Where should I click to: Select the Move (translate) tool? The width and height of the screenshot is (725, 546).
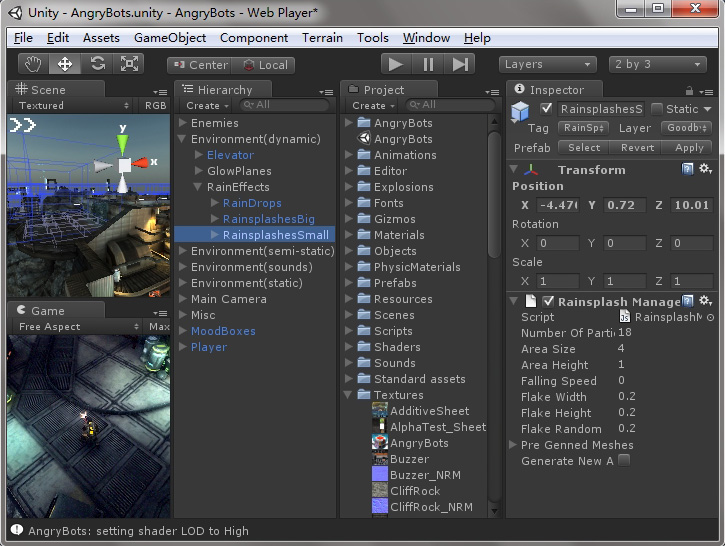(x=65, y=64)
